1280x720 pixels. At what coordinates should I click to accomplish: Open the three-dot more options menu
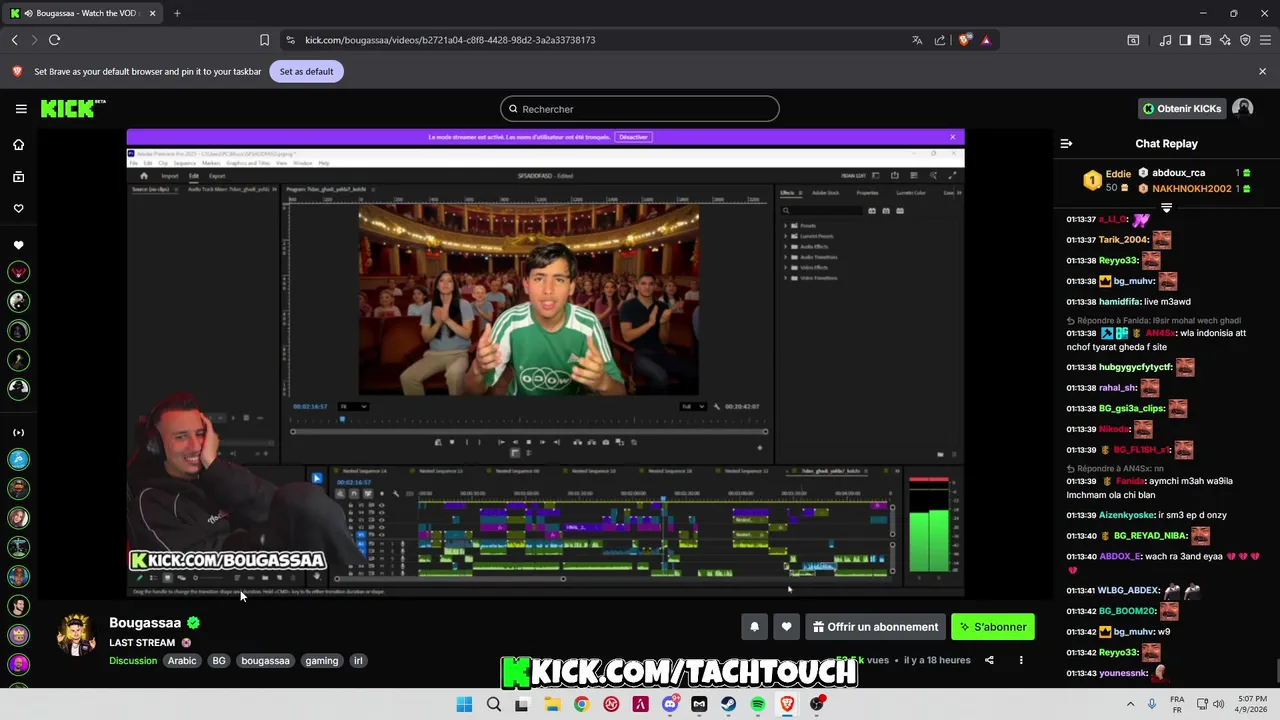click(1021, 660)
